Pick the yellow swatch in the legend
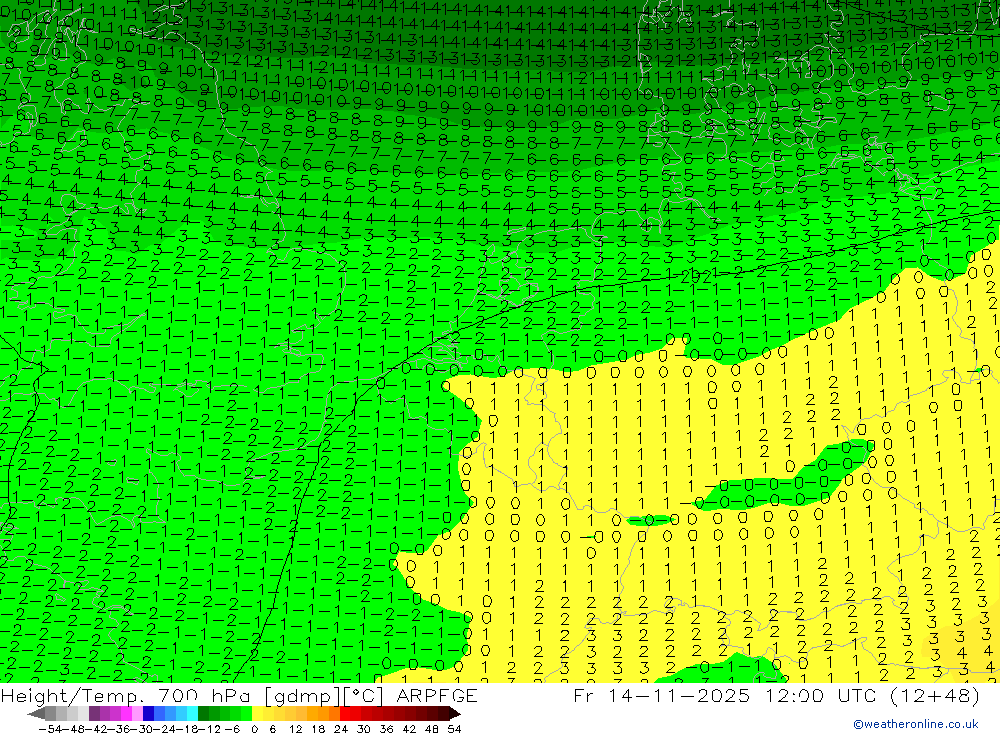This screenshot has height=733, width=1000. coord(257,713)
